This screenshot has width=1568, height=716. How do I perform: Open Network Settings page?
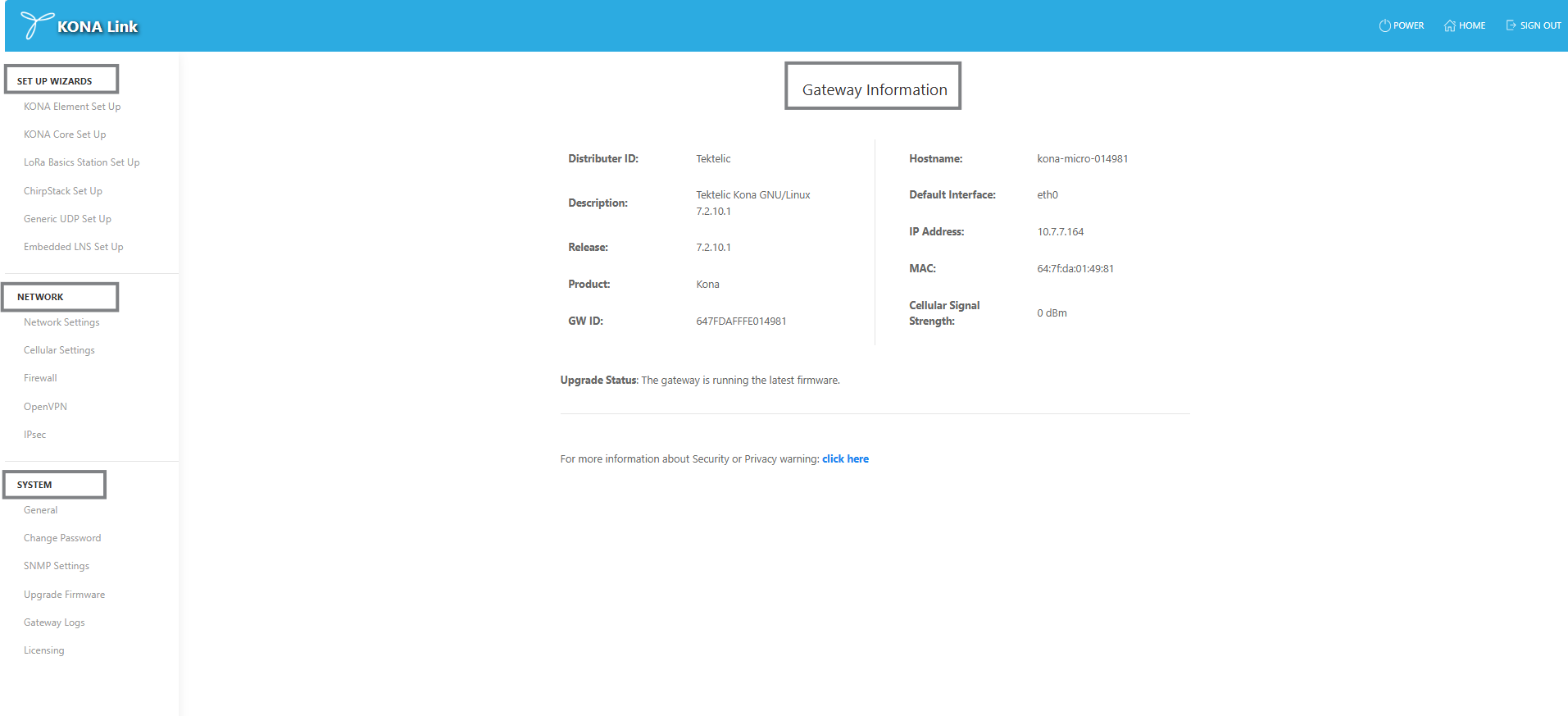click(x=61, y=322)
